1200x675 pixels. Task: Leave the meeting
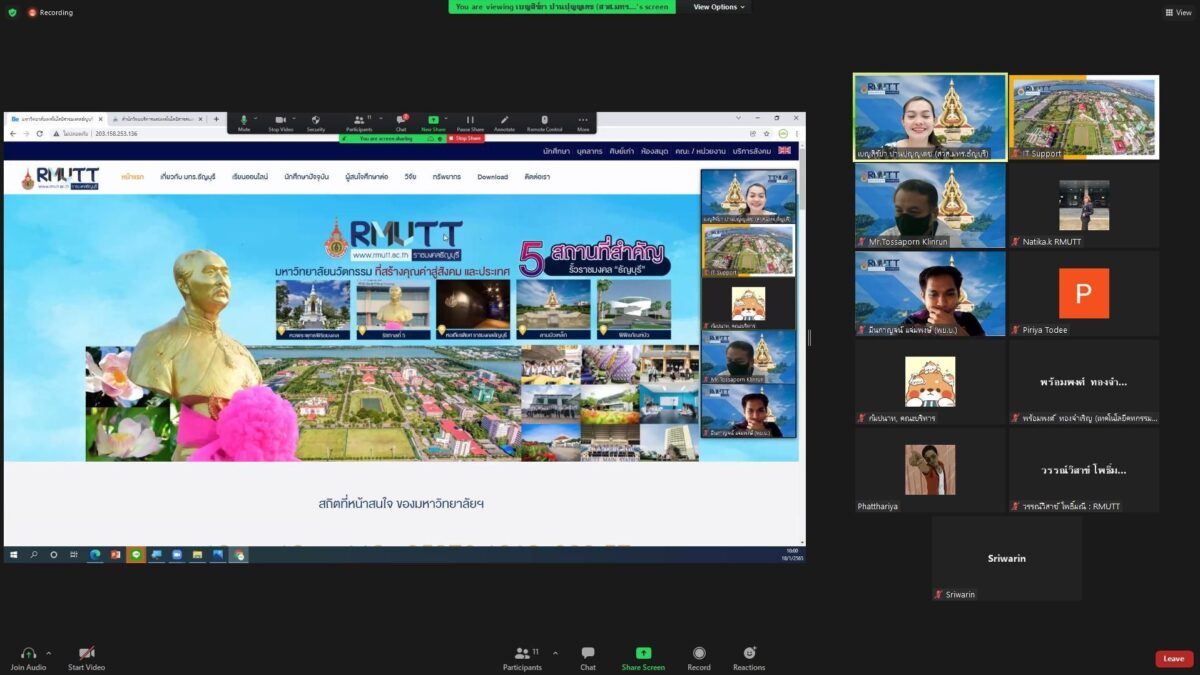click(x=1174, y=659)
